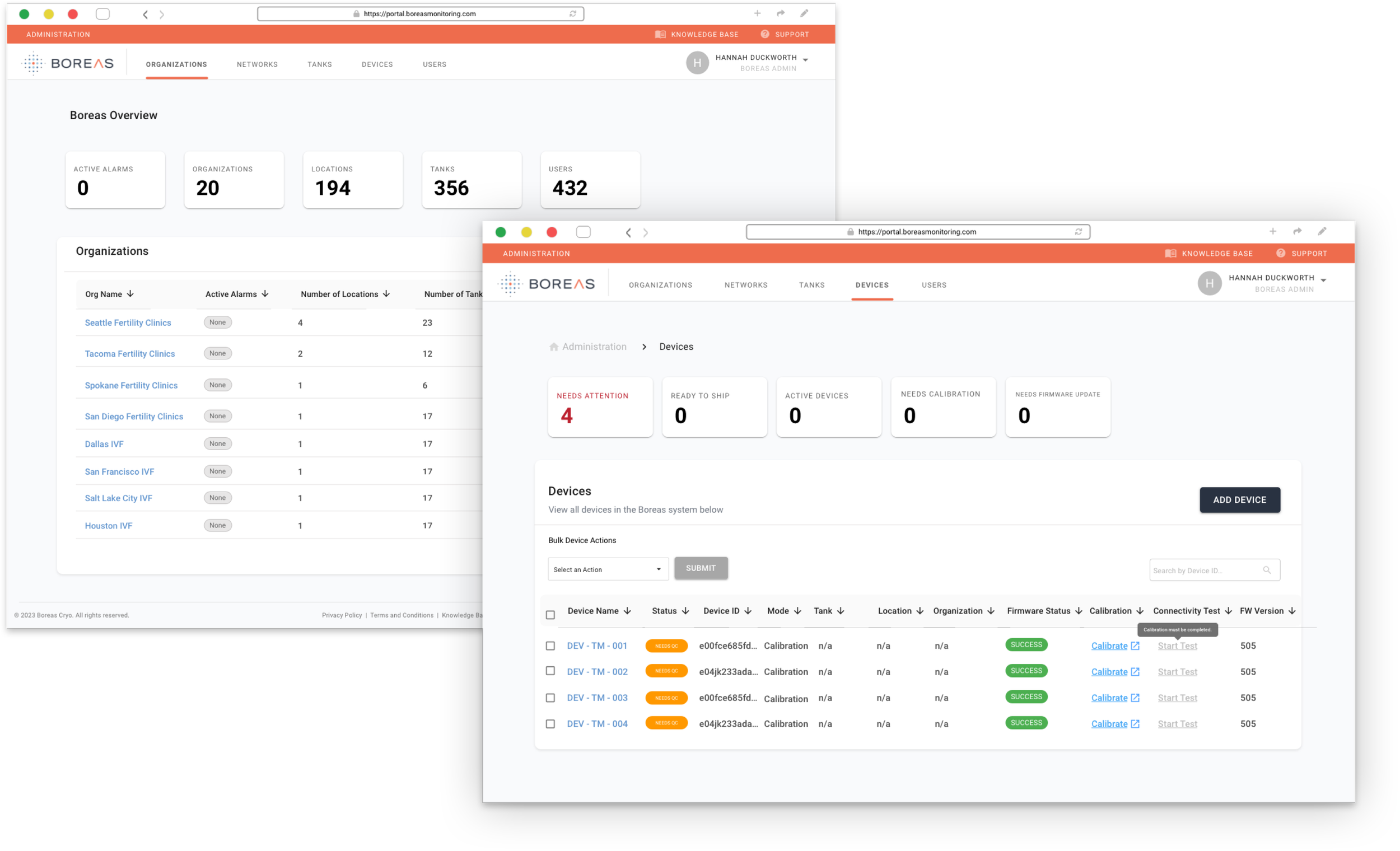The width and height of the screenshot is (1400, 851).
Task: Click the Boreas logo in the Devices window
Action: click(547, 283)
